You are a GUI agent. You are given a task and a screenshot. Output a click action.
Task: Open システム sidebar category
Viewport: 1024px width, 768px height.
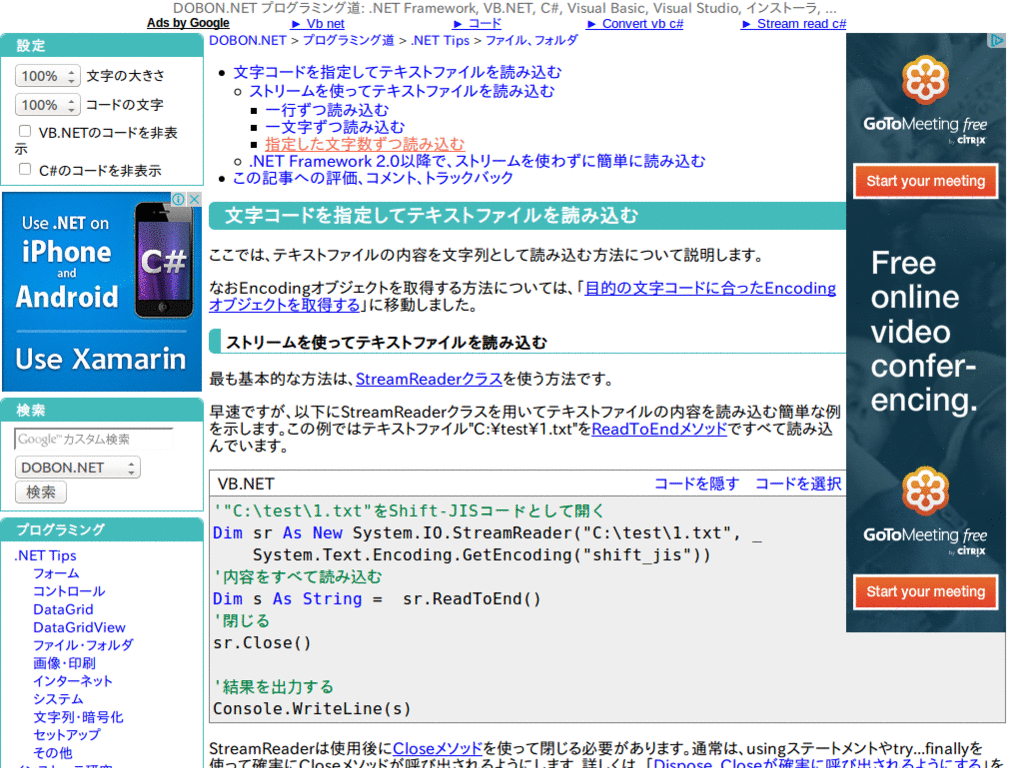(x=58, y=699)
